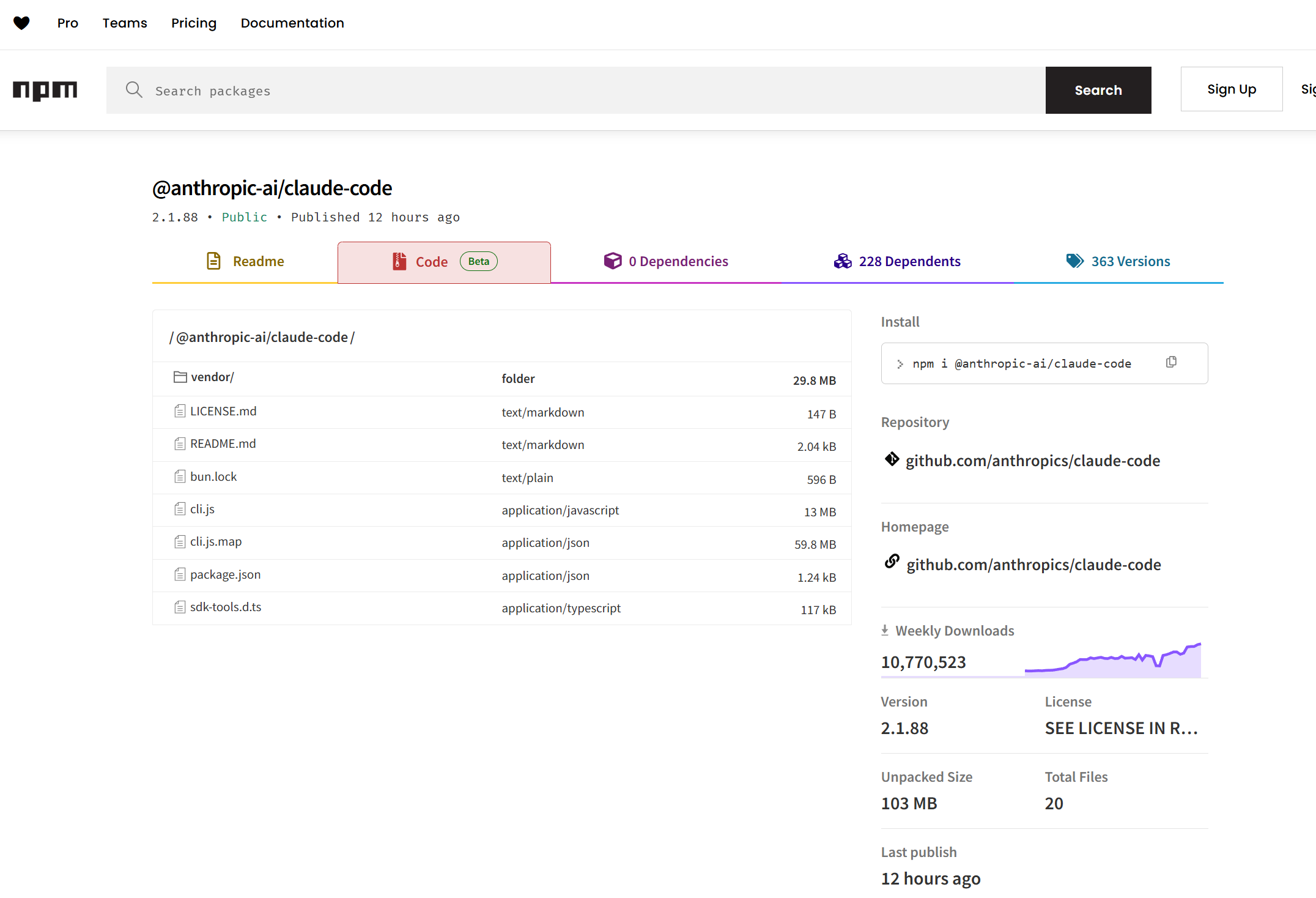1316x898 pixels.
Task: Click the README.md file icon
Action: (180, 443)
